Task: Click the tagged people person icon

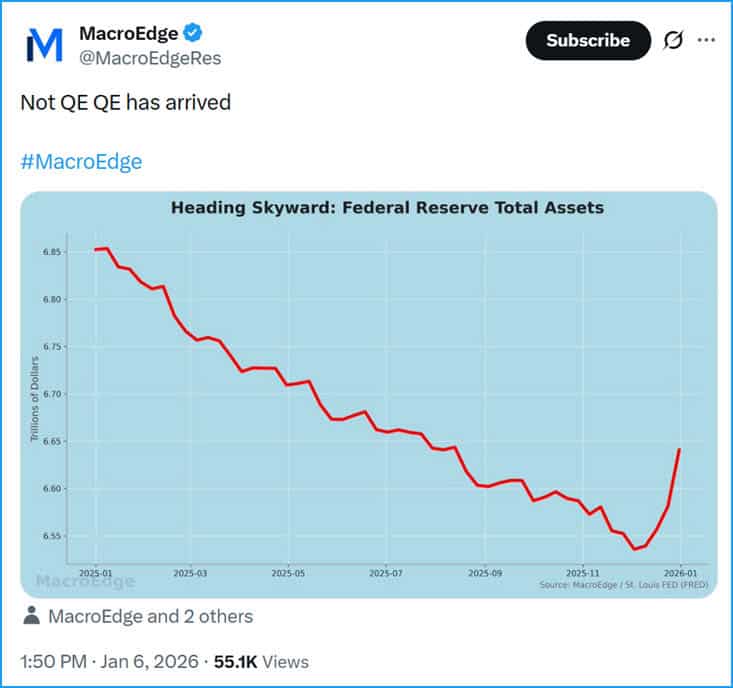Action: tap(32, 616)
